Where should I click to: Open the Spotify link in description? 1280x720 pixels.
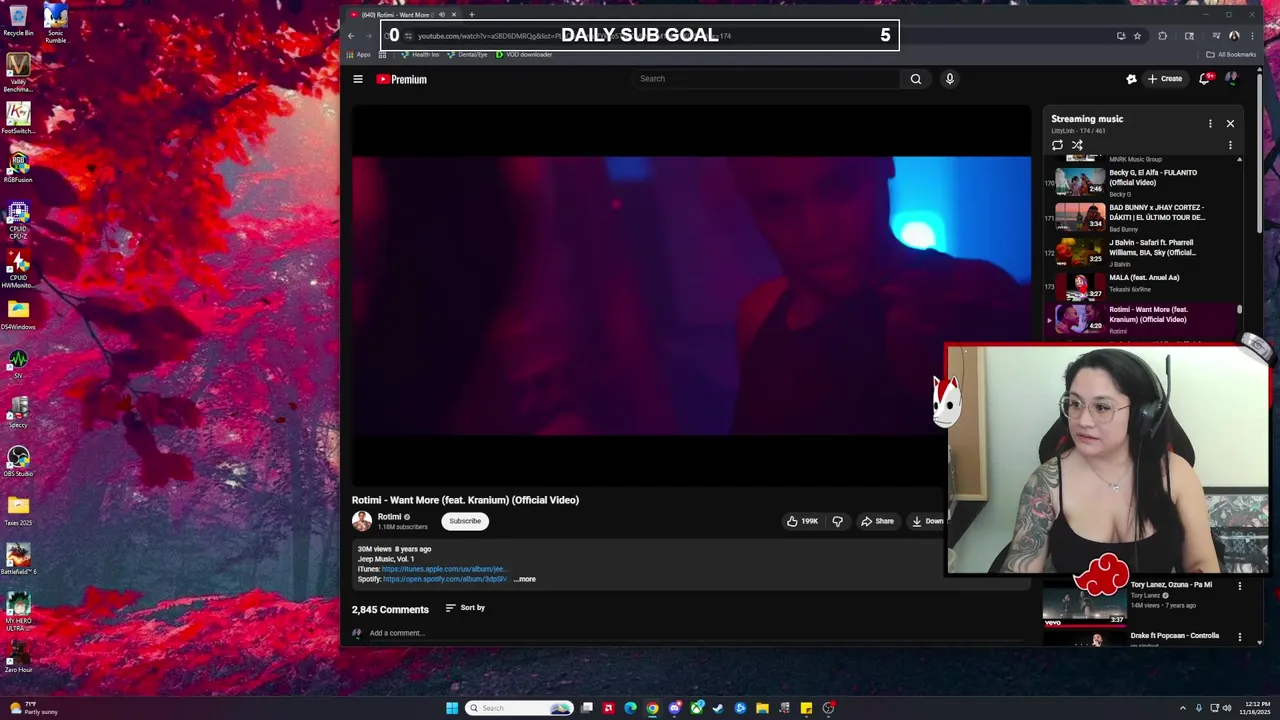444,579
